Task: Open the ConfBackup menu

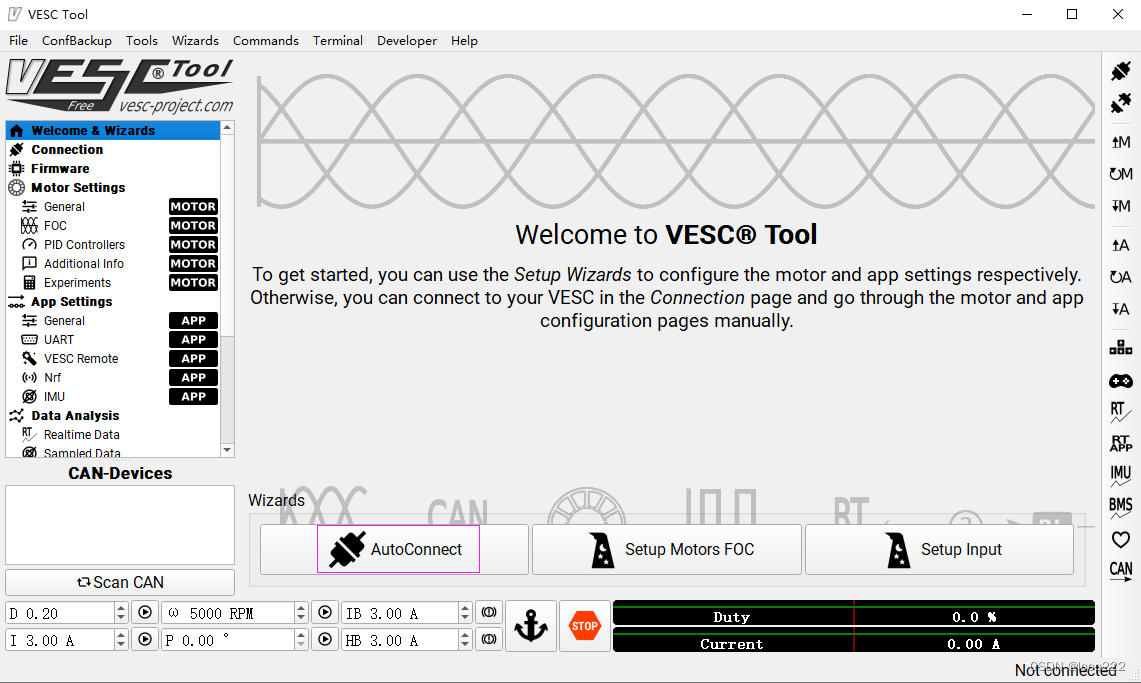Action: (x=76, y=41)
